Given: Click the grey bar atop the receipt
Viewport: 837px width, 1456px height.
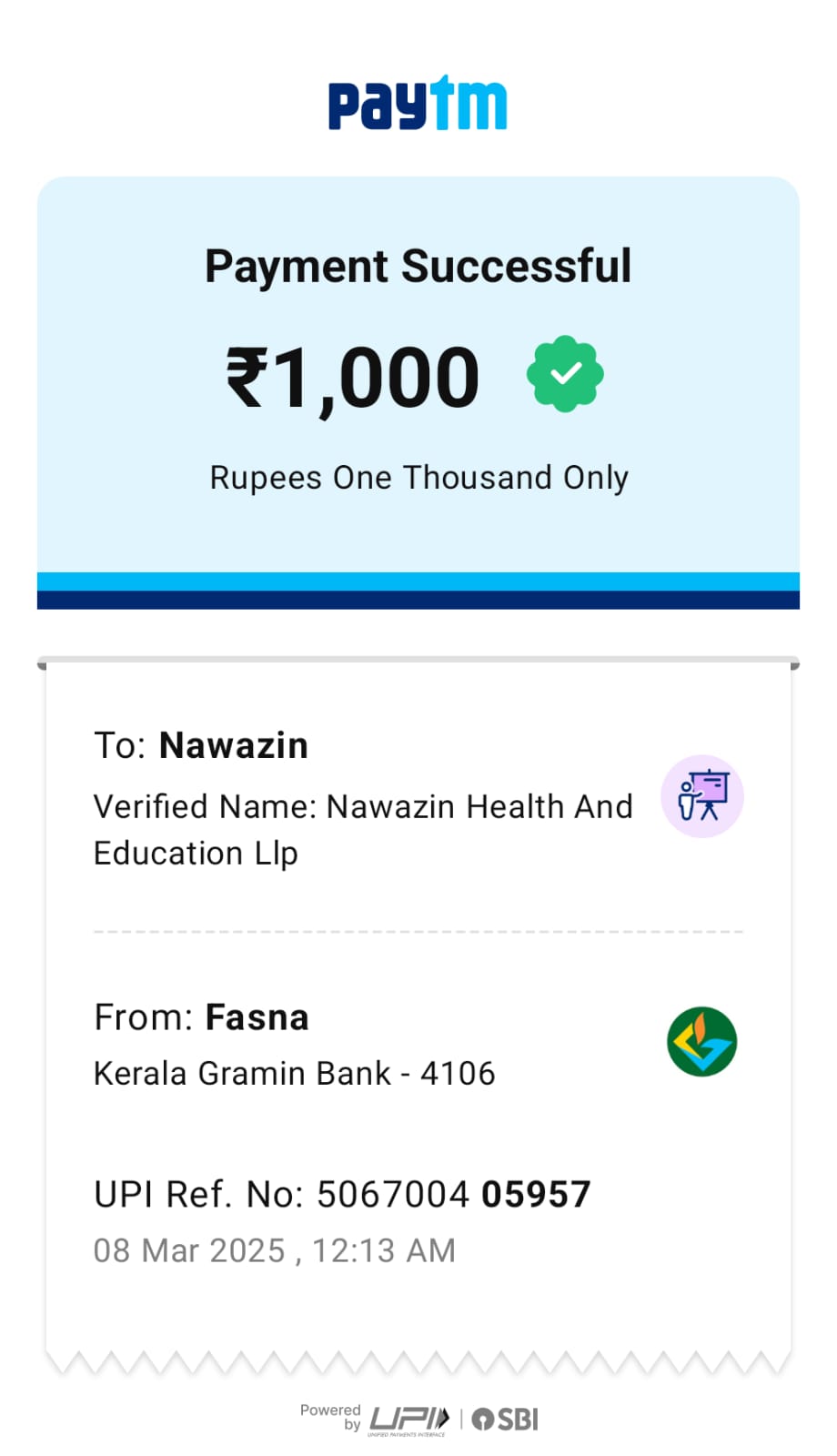Looking at the screenshot, I should (x=418, y=660).
